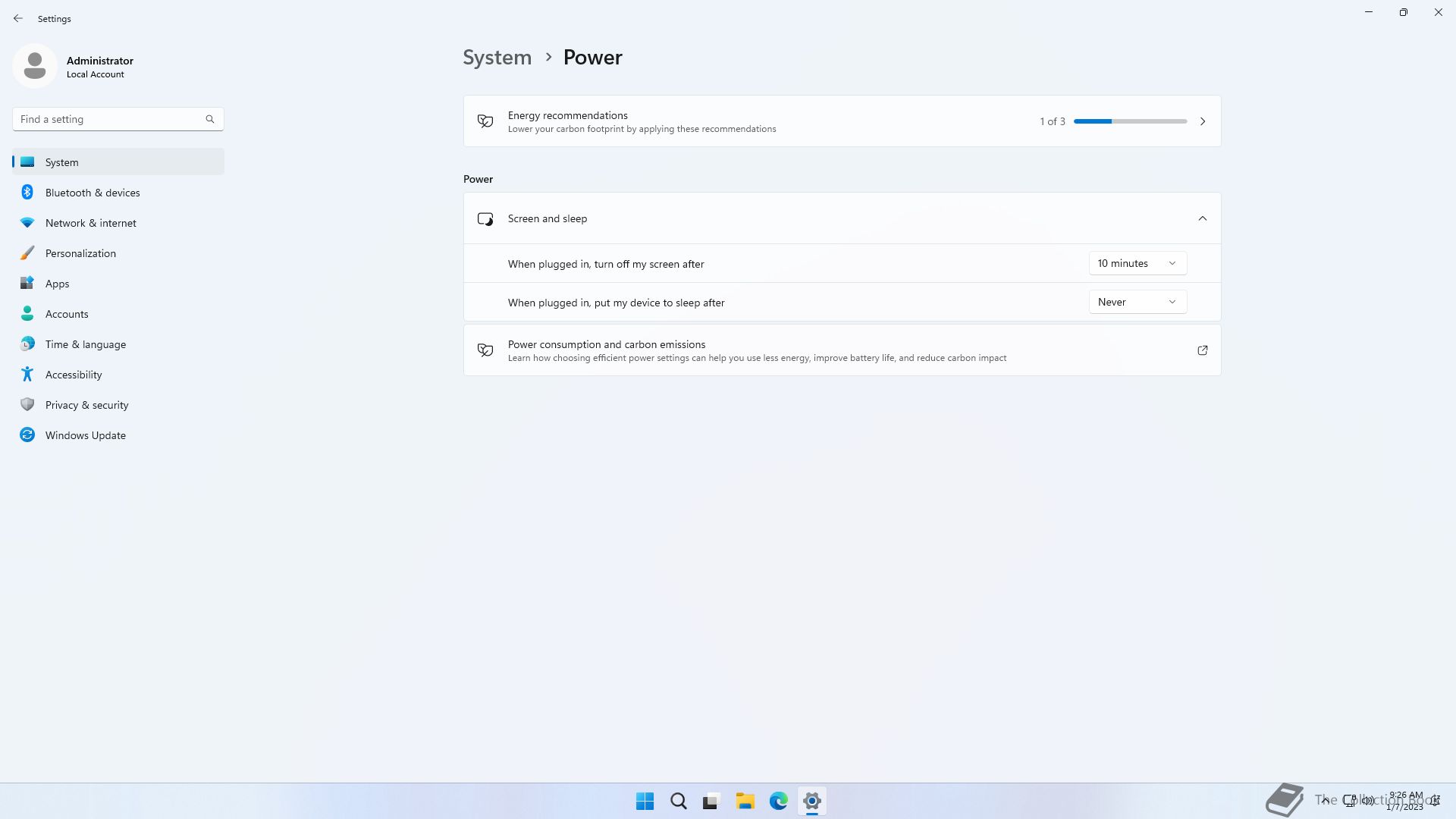
Task: Open Microsoft Edge from the taskbar
Action: [x=778, y=801]
